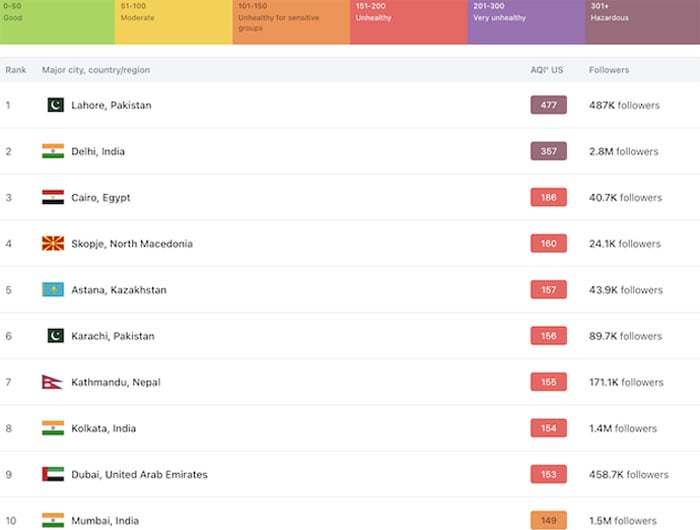The image size is (700, 530).
Task: Open the Kolkata, India city link
Action: (x=104, y=428)
